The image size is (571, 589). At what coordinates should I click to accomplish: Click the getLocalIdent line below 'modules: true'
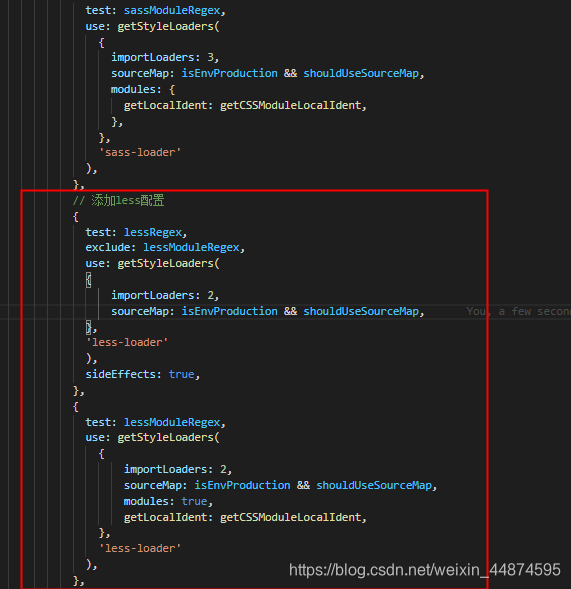tap(245, 518)
